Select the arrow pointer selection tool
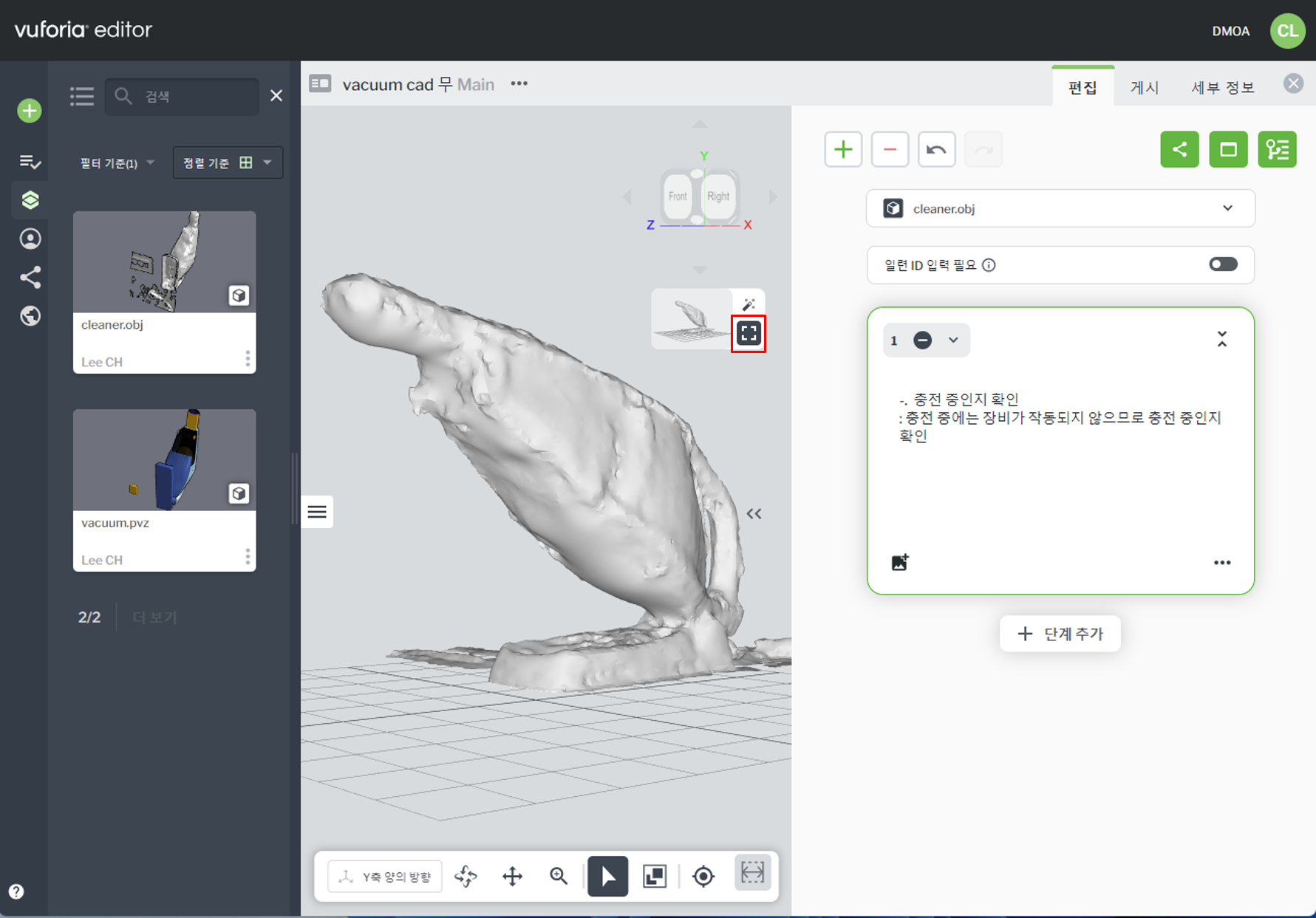Image resolution: width=1316 pixels, height=918 pixels. click(607, 876)
